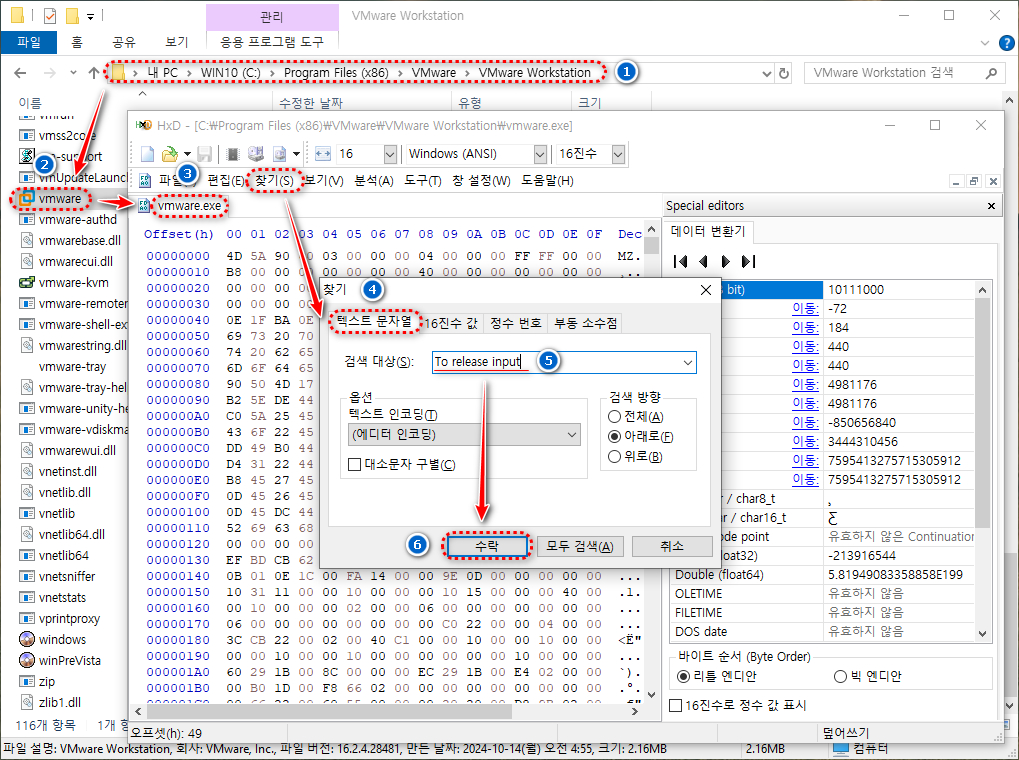Go to previous byte in data inspector
The image size is (1019, 760).
[703, 261]
